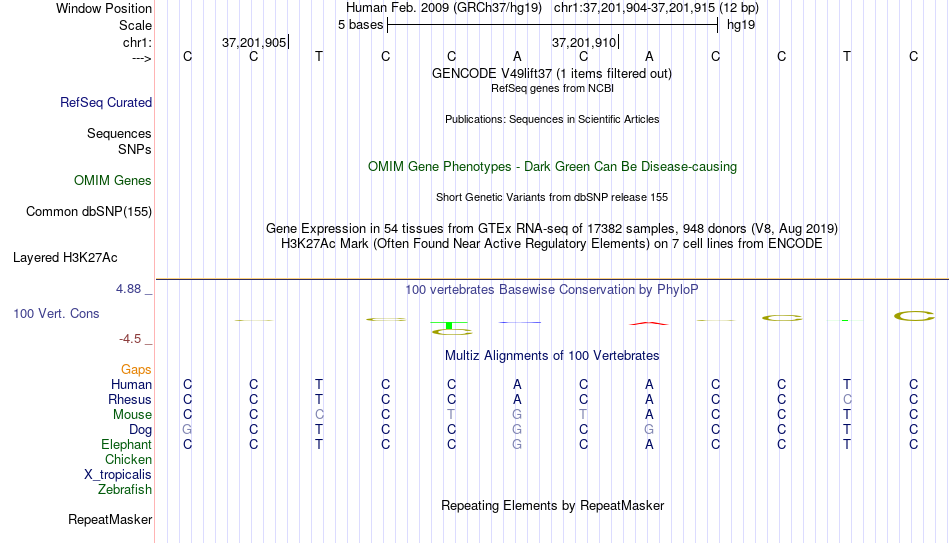The image size is (950, 543).
Task: Click the RefSeq genes from NCBI title
Action: click(x=552, y=88)
